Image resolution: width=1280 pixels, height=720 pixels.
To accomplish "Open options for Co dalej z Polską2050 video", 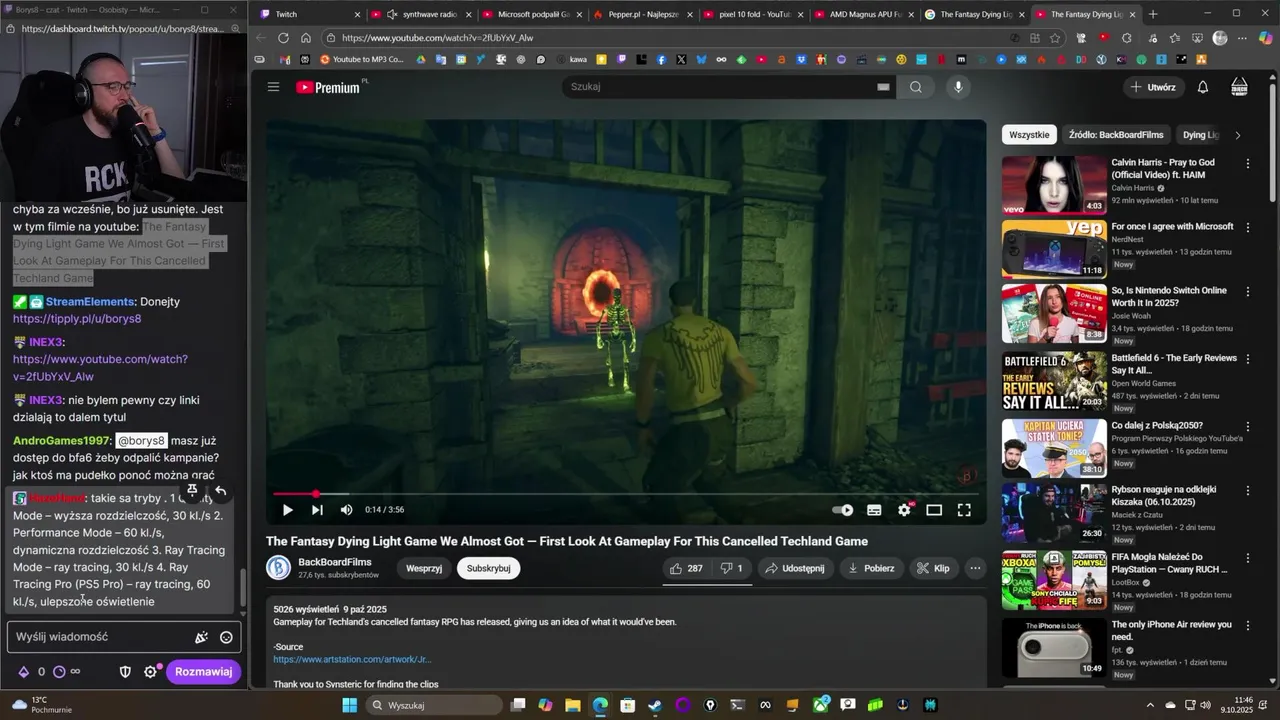I will (x=1247, y=426).
